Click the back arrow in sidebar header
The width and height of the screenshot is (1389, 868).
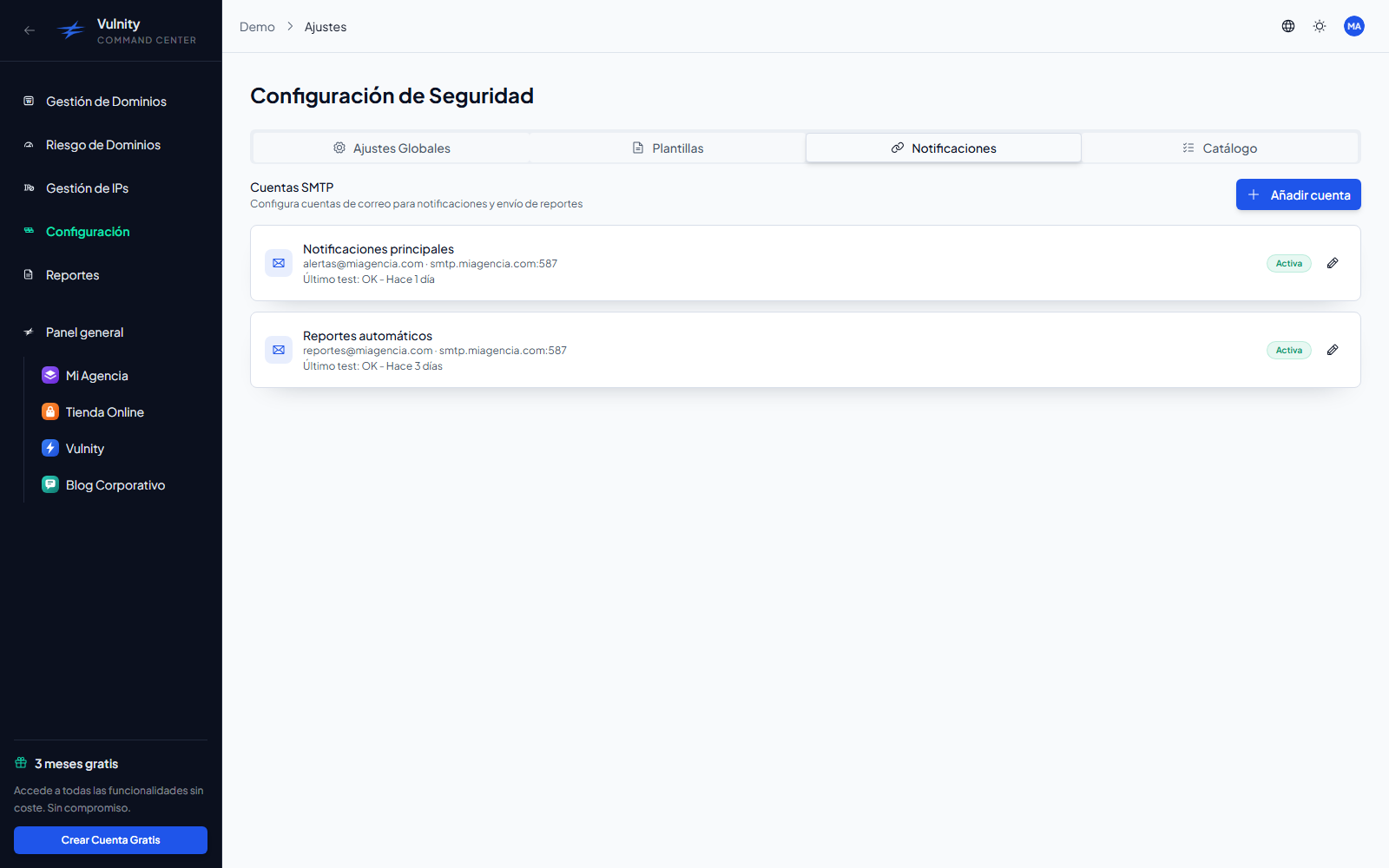click(x=30, y=30)
